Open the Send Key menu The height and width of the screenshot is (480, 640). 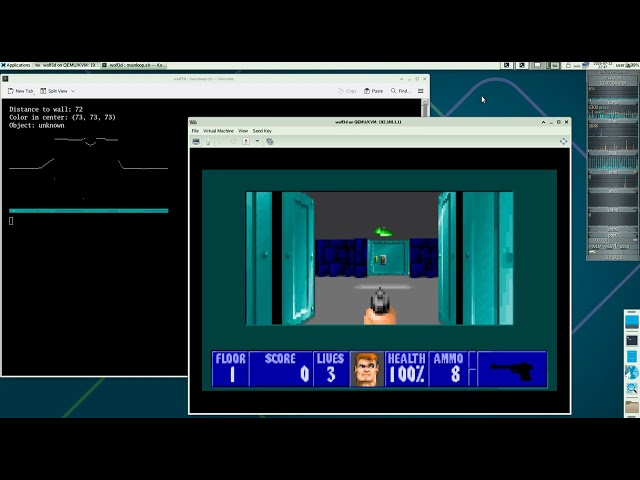[262, 131]
